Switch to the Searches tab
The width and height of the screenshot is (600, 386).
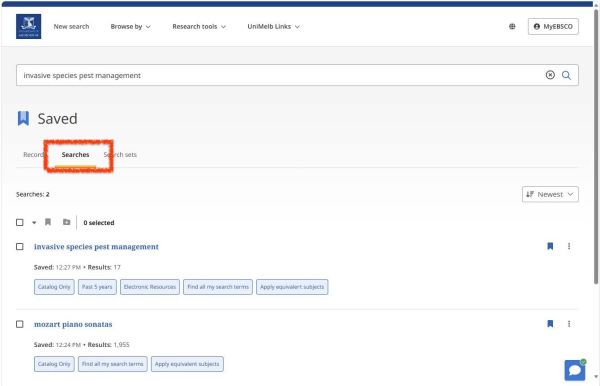75,155
